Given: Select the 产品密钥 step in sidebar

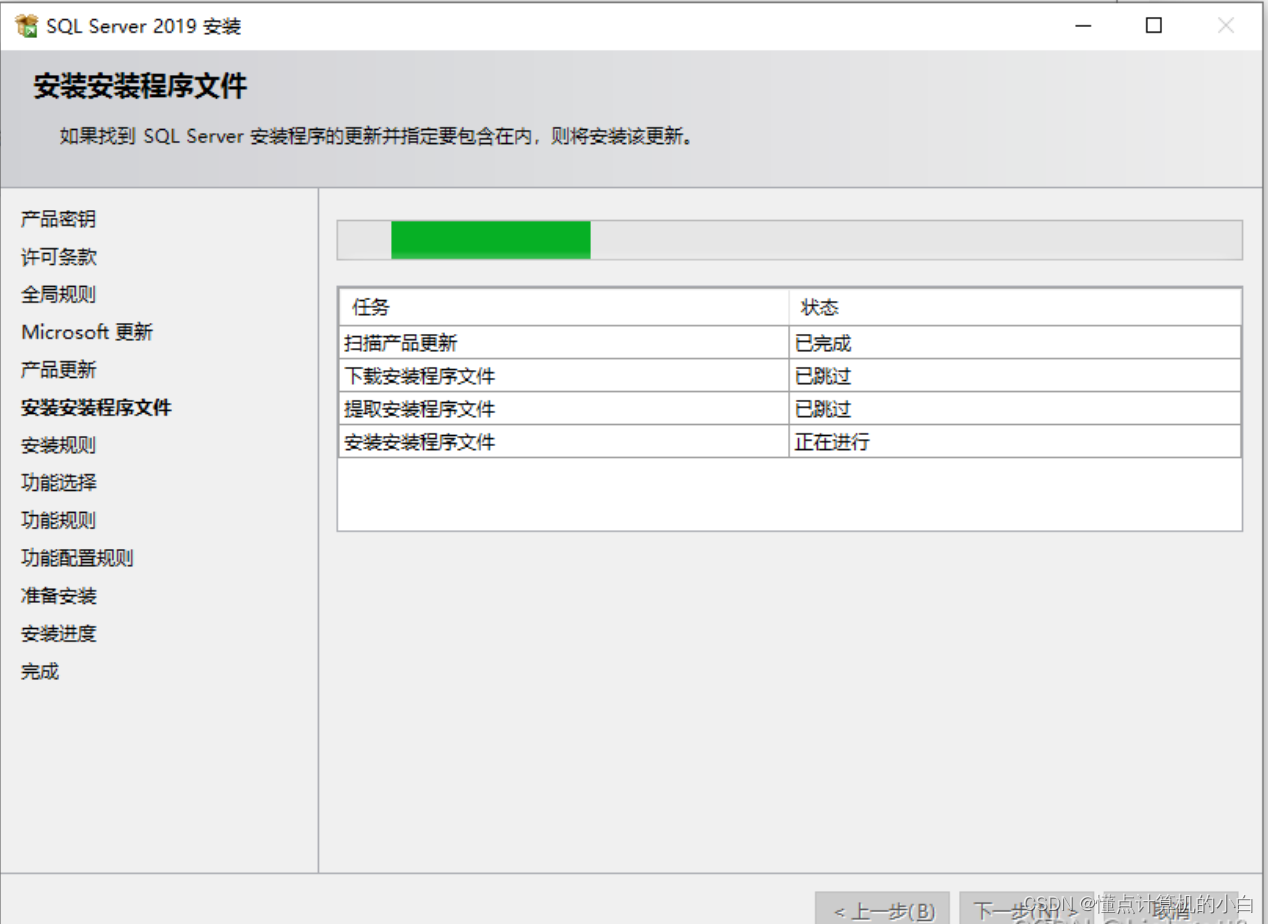Looking at the screenshot, I should pos(59,219).
